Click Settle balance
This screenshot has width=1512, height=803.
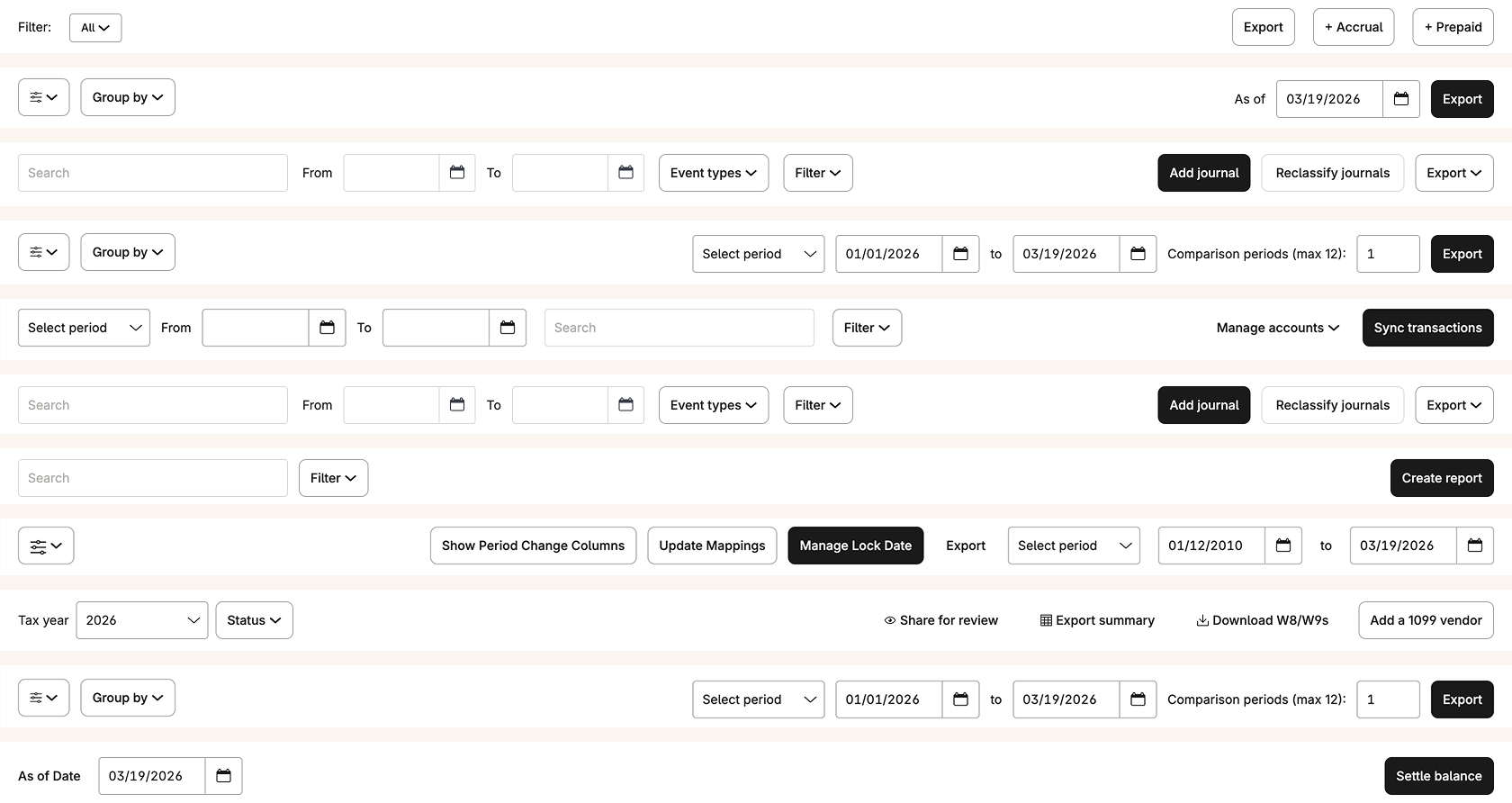1438,776
